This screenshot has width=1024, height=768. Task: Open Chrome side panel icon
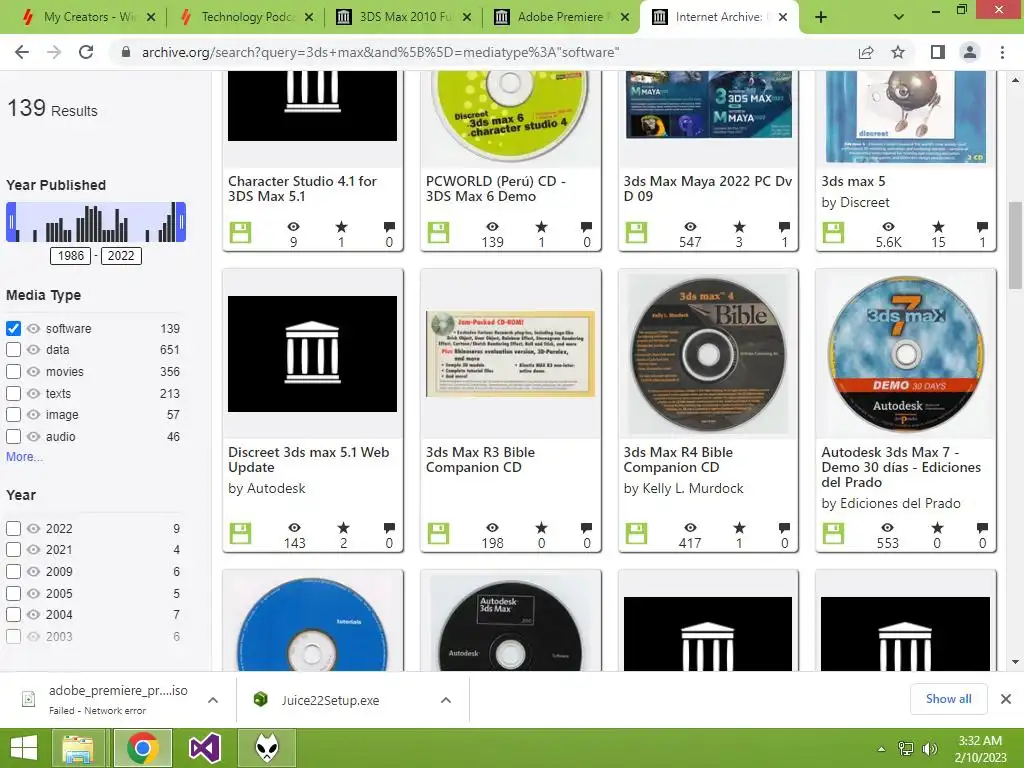point(937,52)
